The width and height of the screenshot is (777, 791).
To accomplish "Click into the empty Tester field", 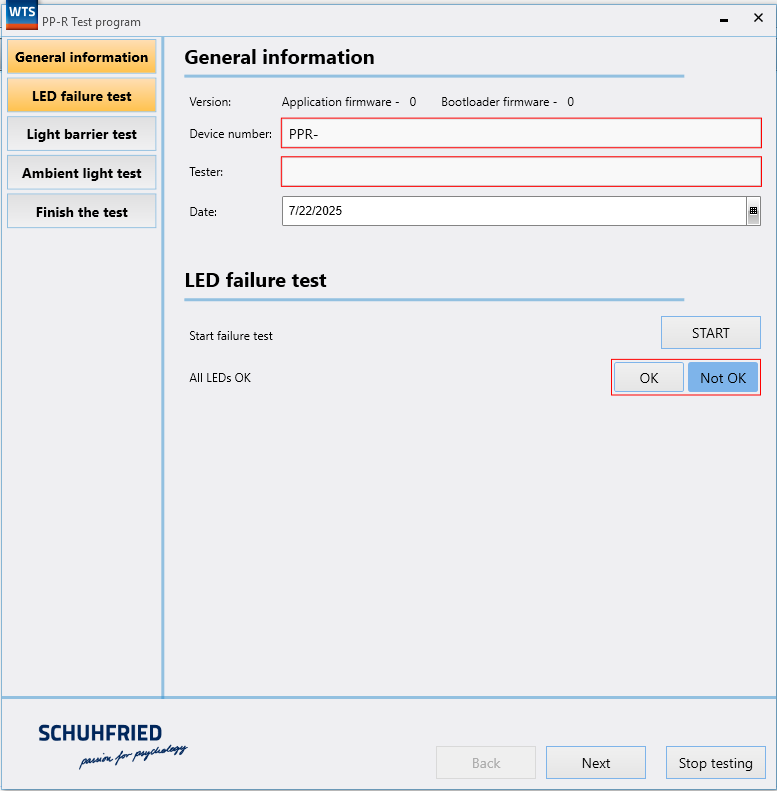I will pyautogui.click(x=521, y=172).
